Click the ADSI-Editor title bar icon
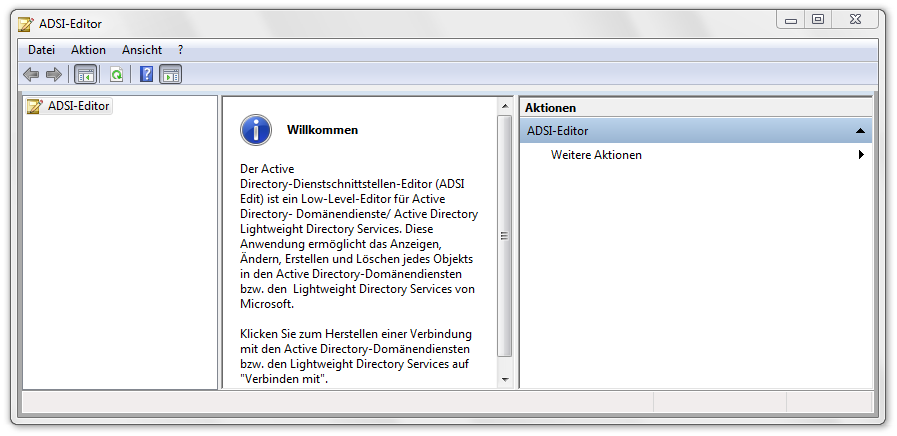The image size is (897, 436). coord(25,23)
